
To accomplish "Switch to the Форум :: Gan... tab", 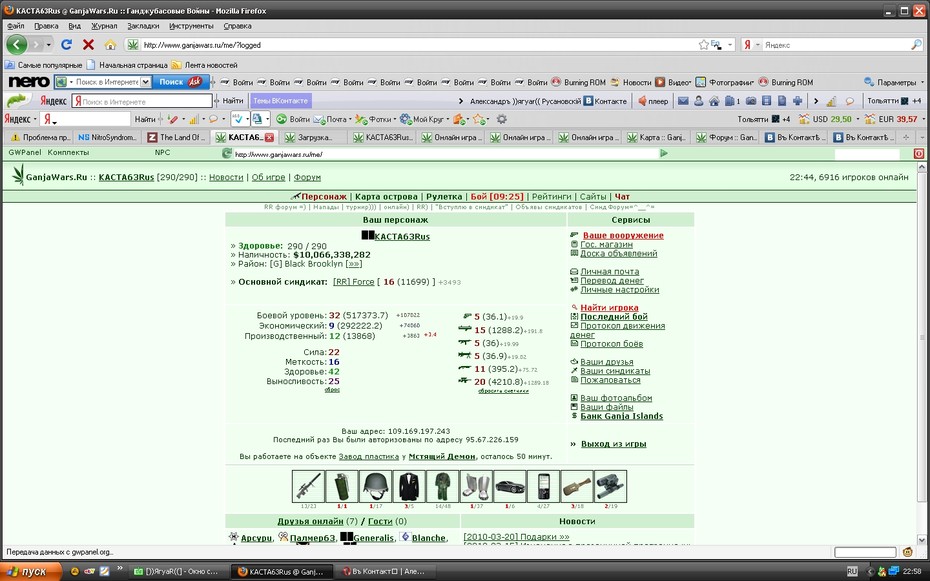I will [726, 137].
